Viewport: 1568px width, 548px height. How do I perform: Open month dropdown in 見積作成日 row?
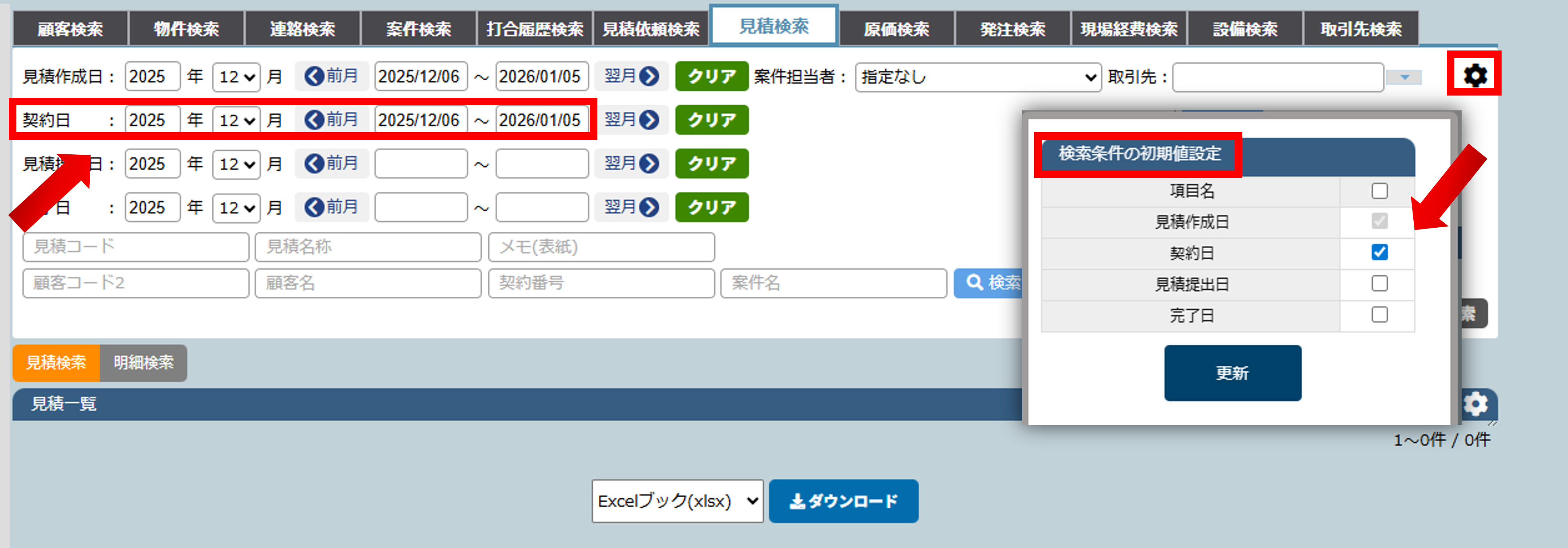(x=236, y=77)
